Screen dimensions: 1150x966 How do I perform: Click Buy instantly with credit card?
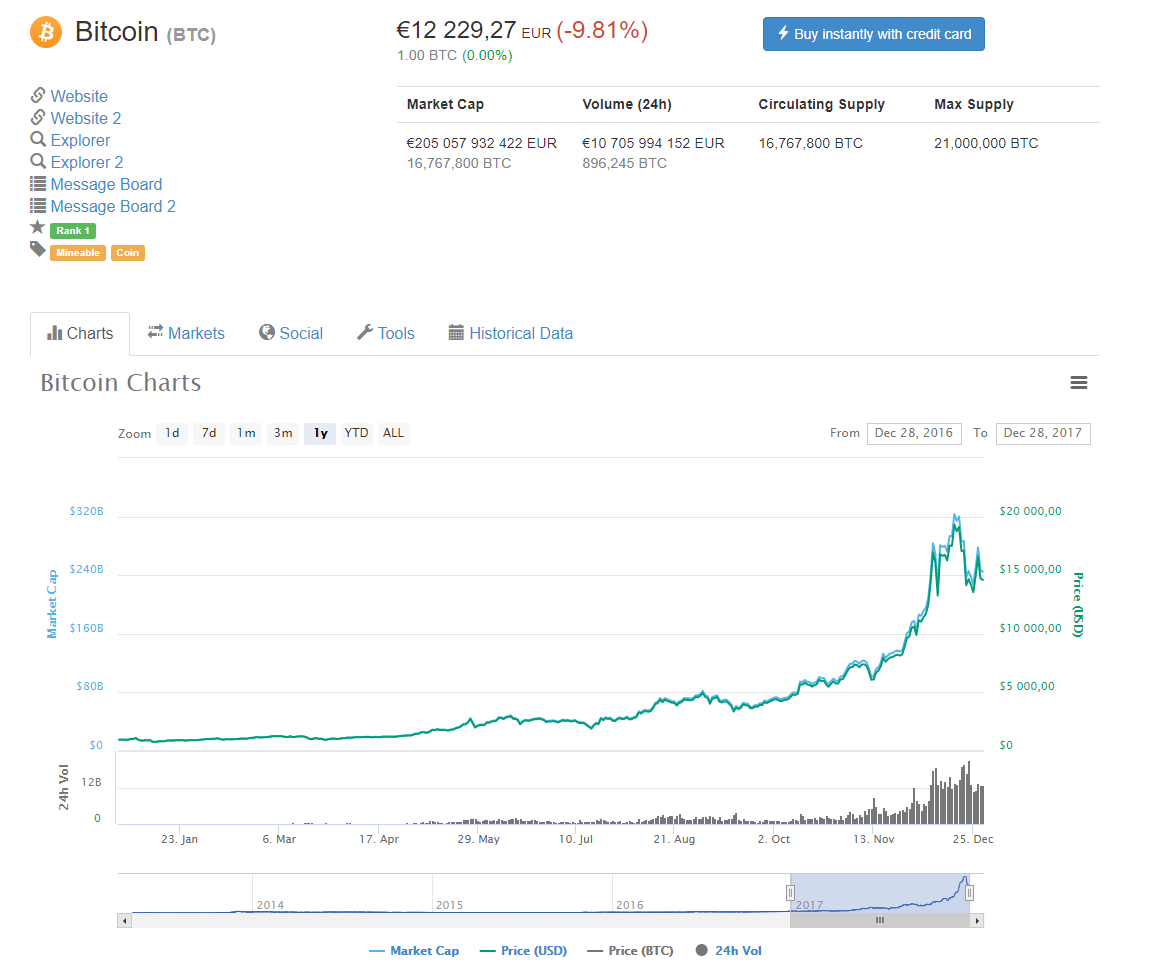[874, 34]
